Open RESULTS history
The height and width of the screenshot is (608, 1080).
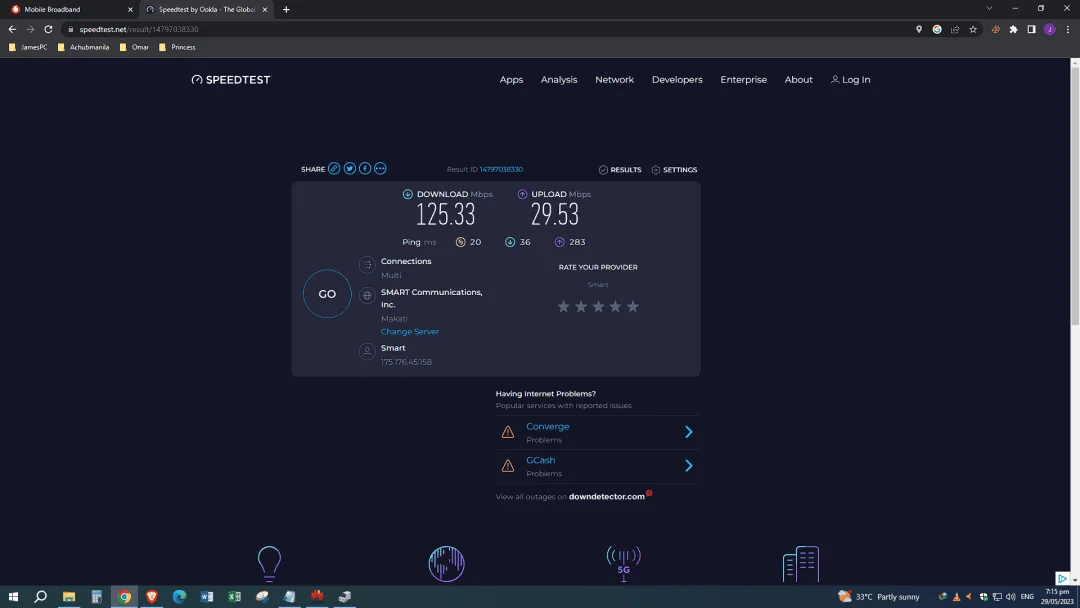[x=620, y=169]
